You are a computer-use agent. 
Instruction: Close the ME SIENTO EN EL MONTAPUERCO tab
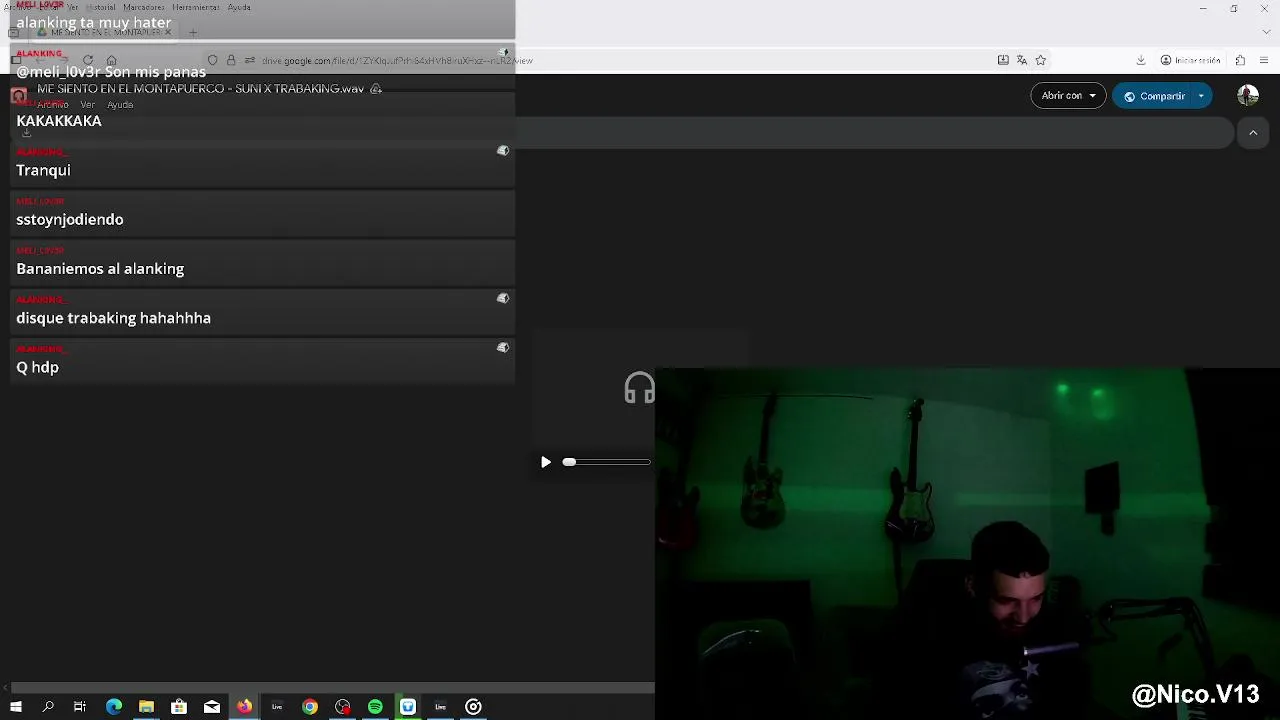[x=168, y=32]
